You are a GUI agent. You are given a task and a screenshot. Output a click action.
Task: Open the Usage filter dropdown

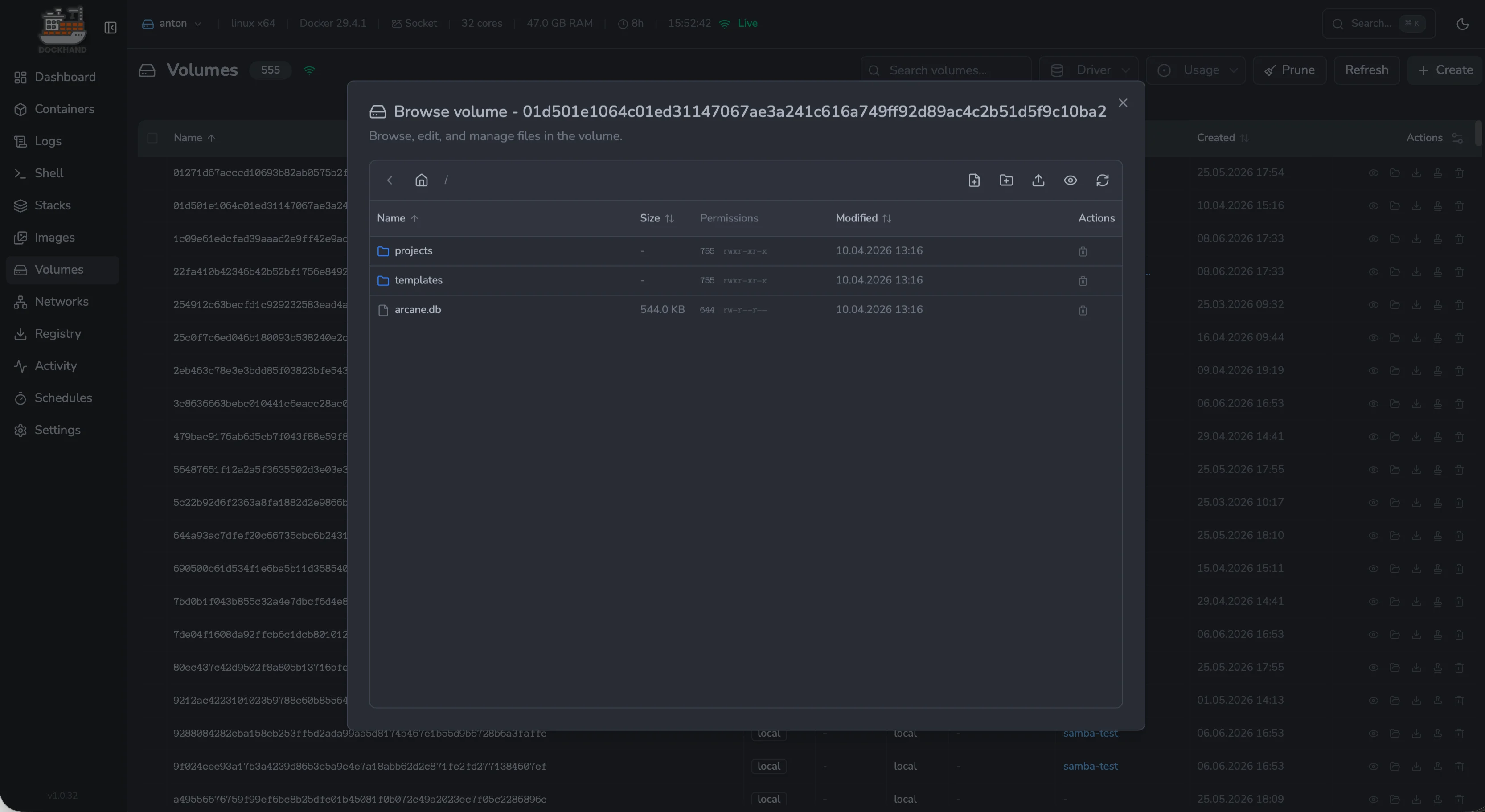1196,70
